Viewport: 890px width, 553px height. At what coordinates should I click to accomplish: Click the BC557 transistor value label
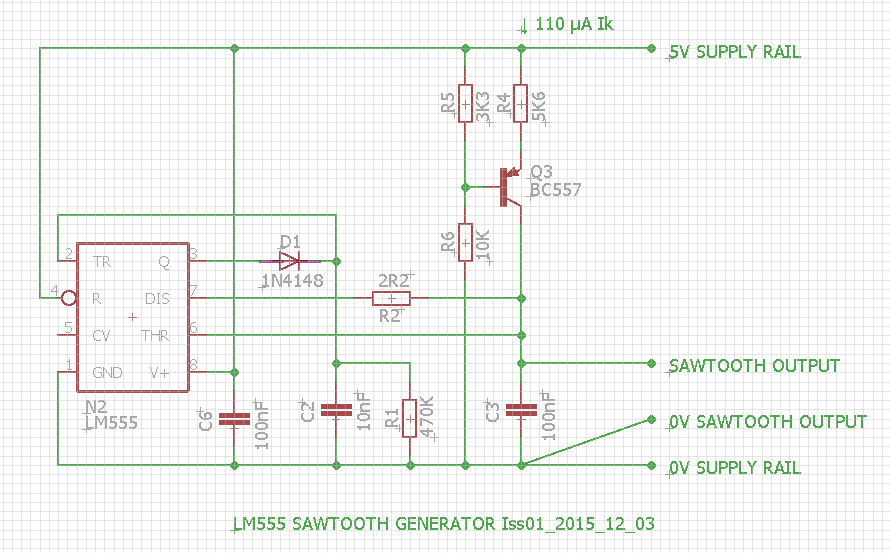click(556, 190)
